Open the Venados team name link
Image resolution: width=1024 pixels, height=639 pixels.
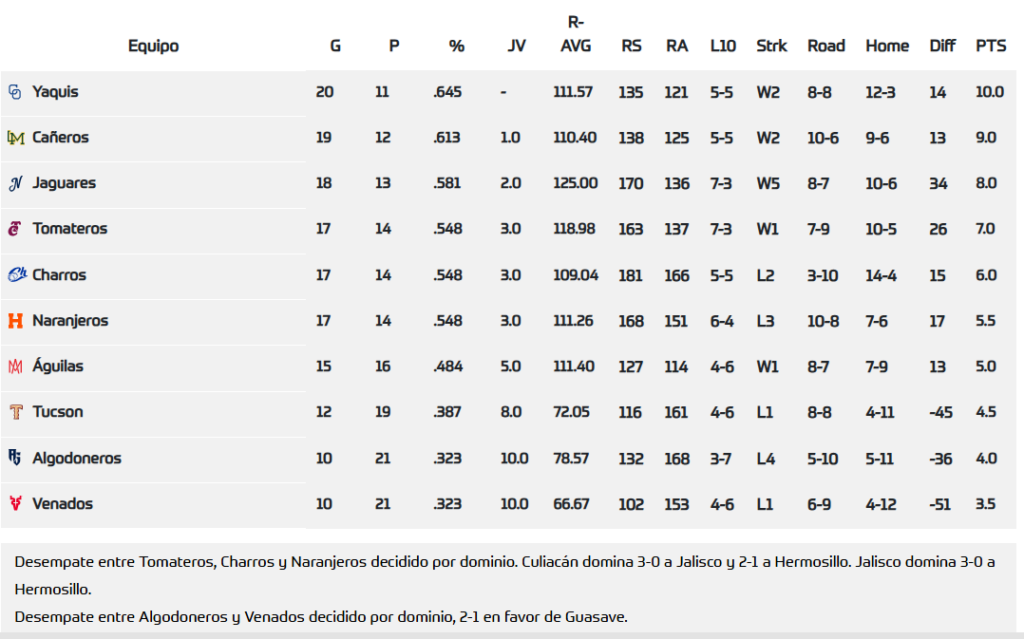62,504
